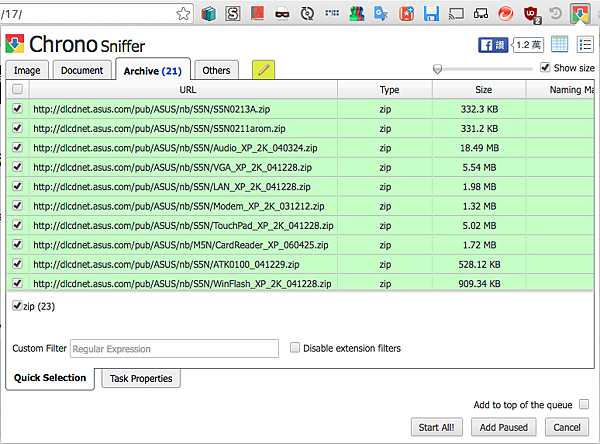600x444 pixels.
Task: Open the Google Translate extension icon
Action: point(381,14)
